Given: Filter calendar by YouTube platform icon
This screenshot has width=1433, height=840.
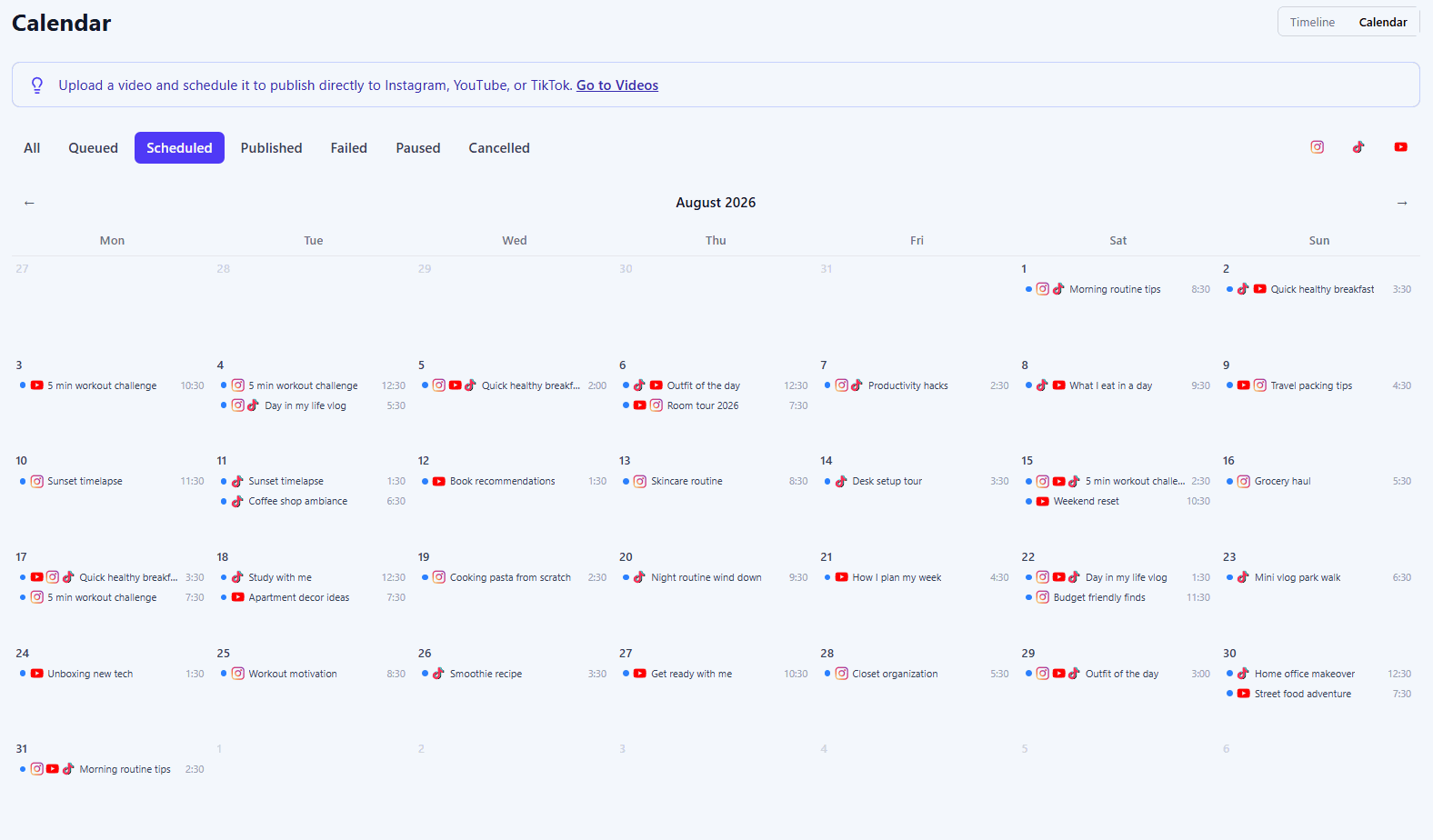Looking at the screenshot, I should point(1401,147).
